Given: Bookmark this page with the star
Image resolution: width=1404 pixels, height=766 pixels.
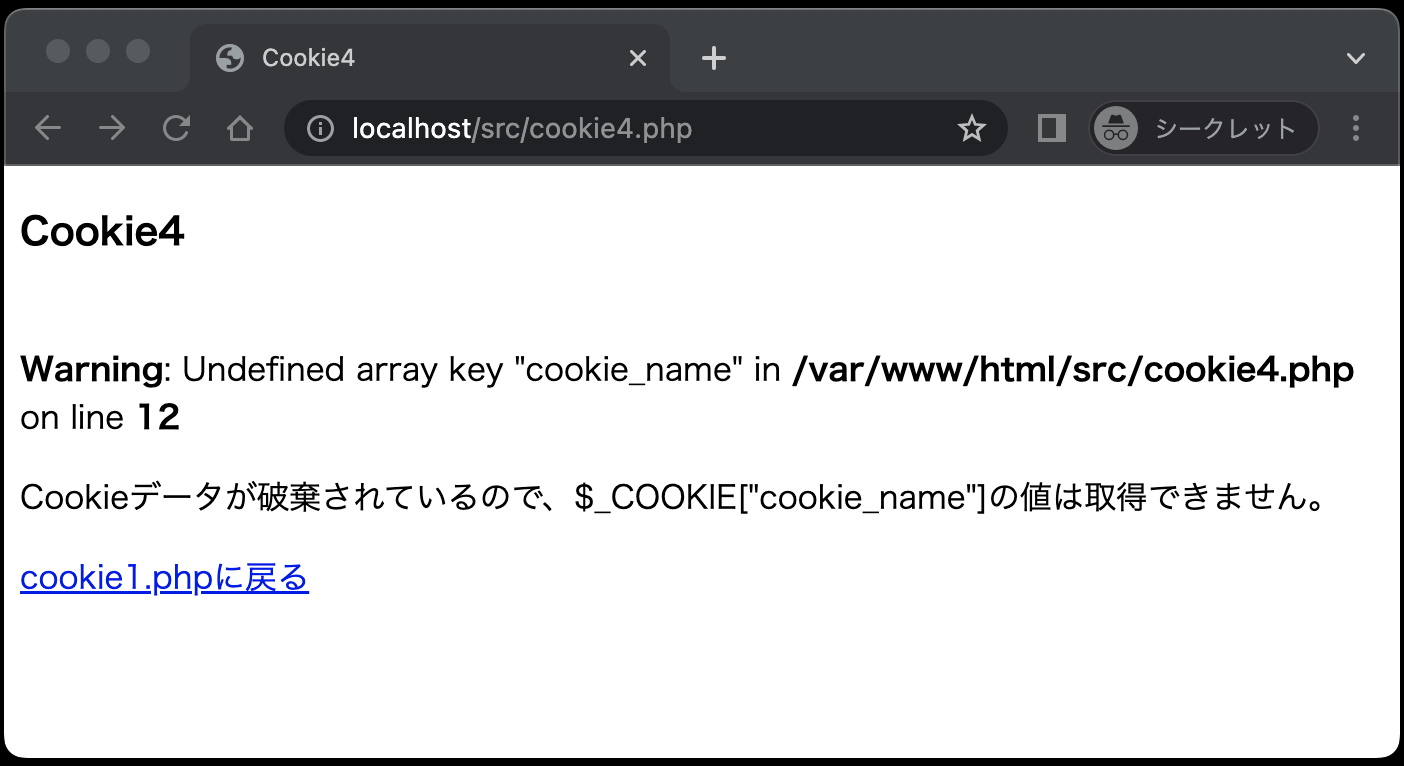Looking at the screenshot, I should click(x=971, y=128).
